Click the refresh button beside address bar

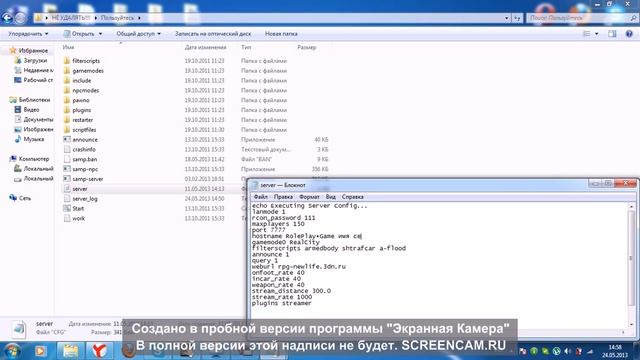click(518, 18)
